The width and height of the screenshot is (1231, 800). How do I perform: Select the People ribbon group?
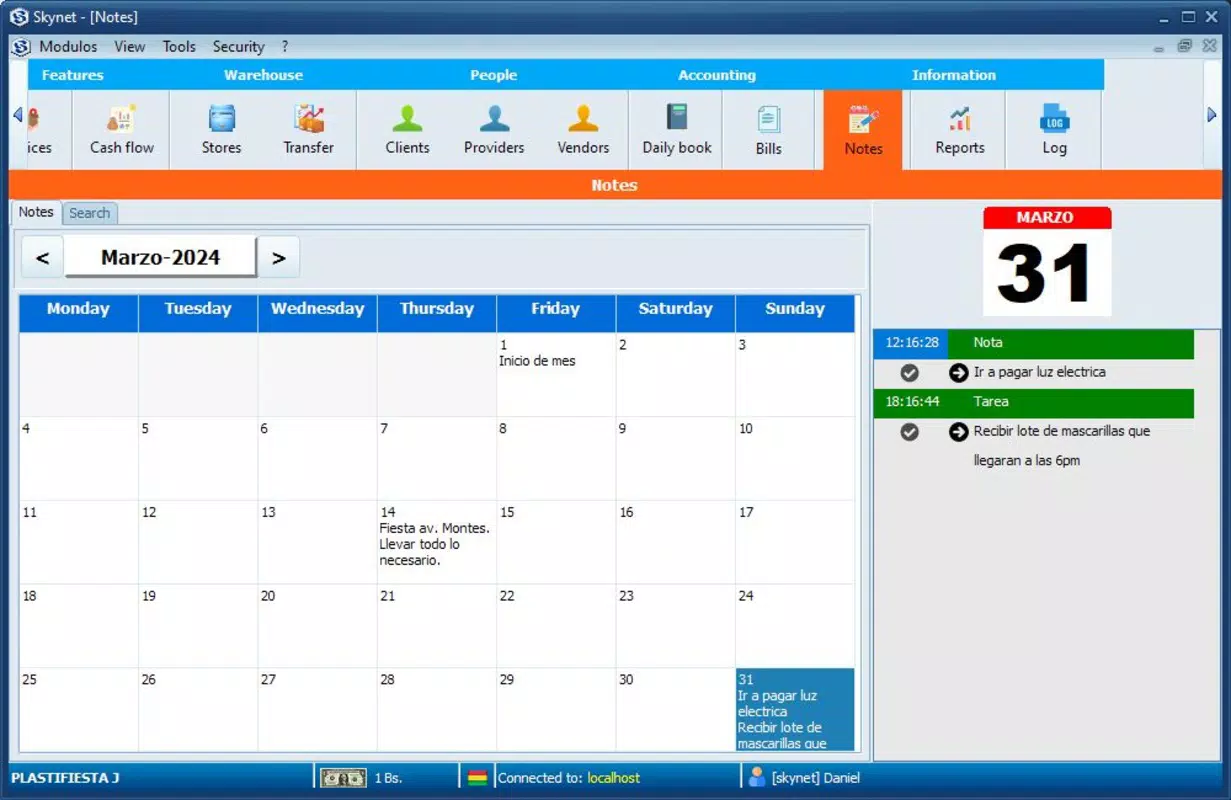[493, 75]
